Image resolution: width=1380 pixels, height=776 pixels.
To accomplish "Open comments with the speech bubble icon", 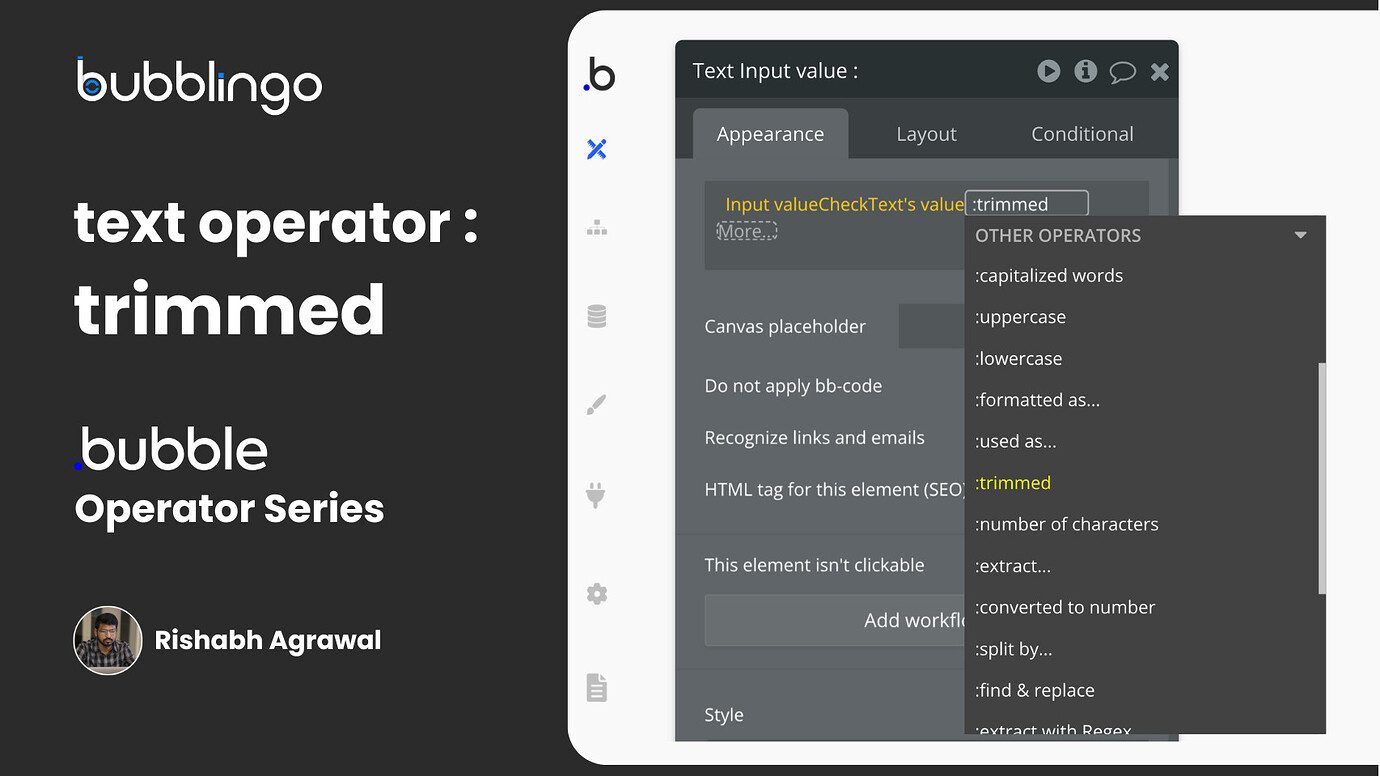I will click(x=1122, y=71).
